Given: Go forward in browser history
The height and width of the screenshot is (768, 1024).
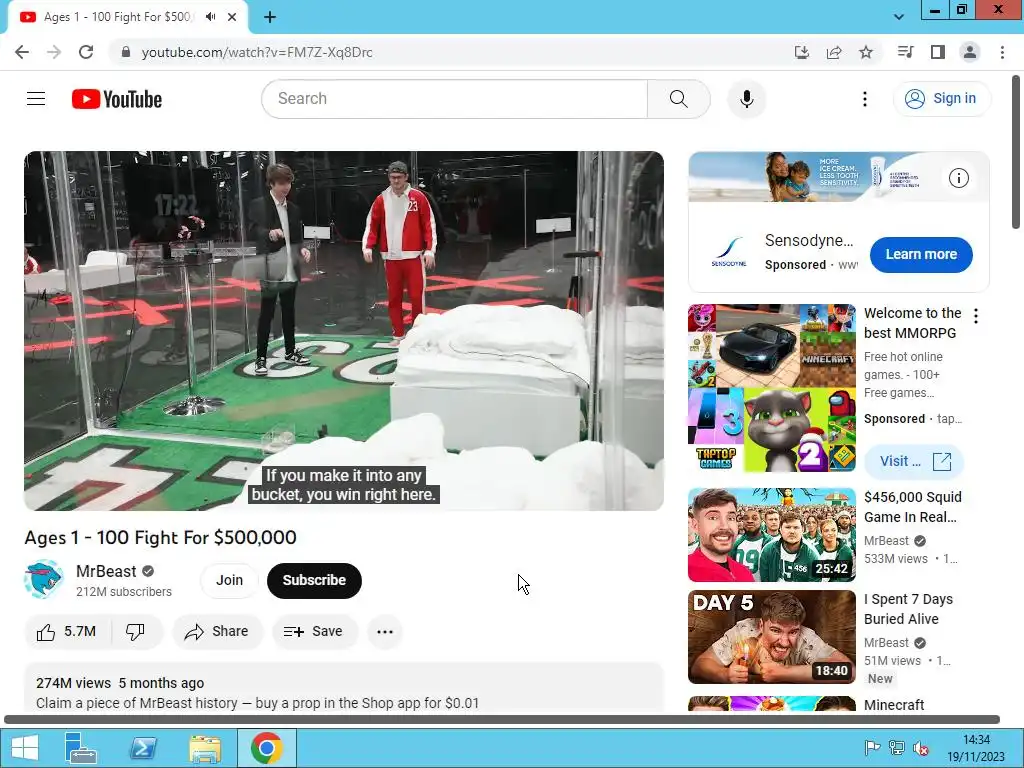Looking at the screenshot, I should click(54, 52).
